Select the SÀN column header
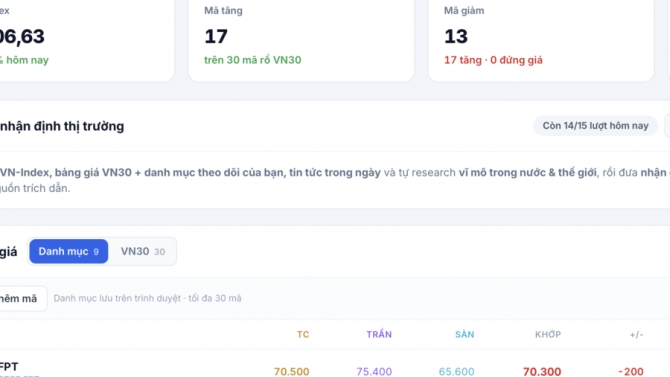This screenshot has height=377, width=670. [464, 334]
